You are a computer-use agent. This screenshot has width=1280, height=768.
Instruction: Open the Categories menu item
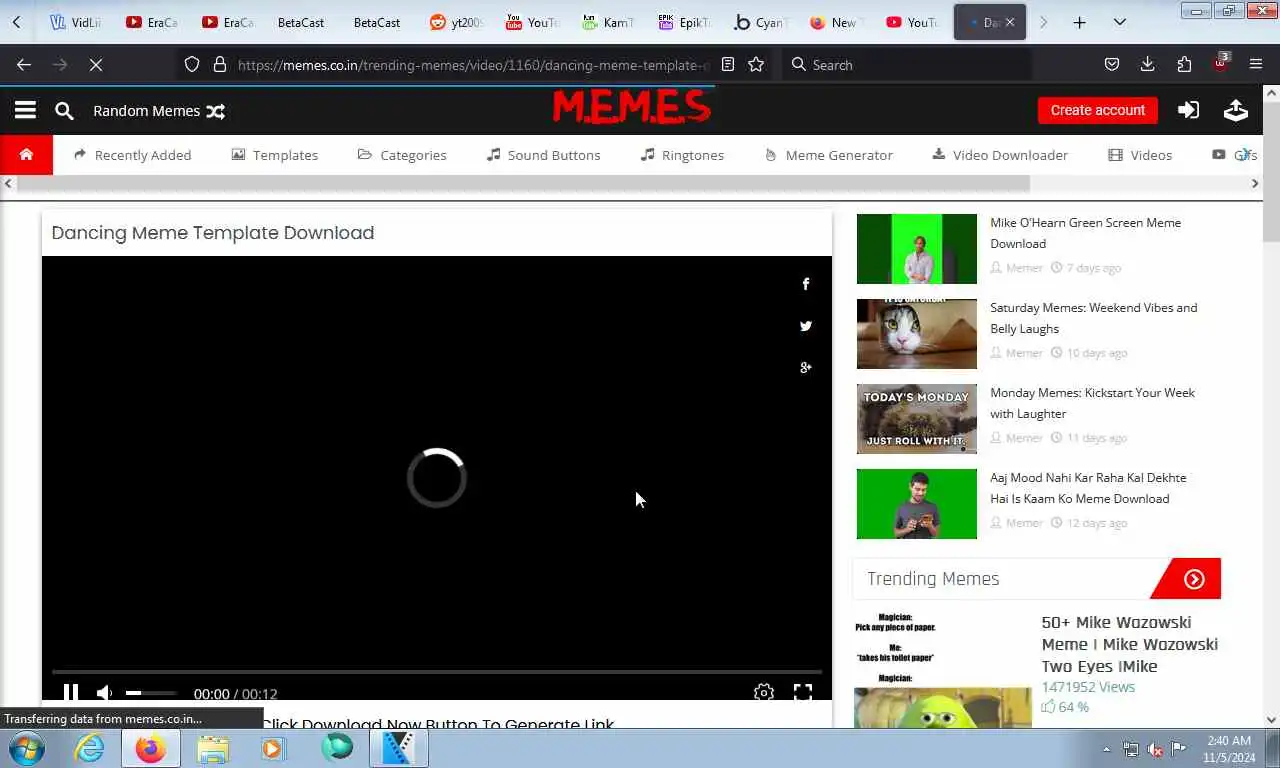[x=402, y=155]
